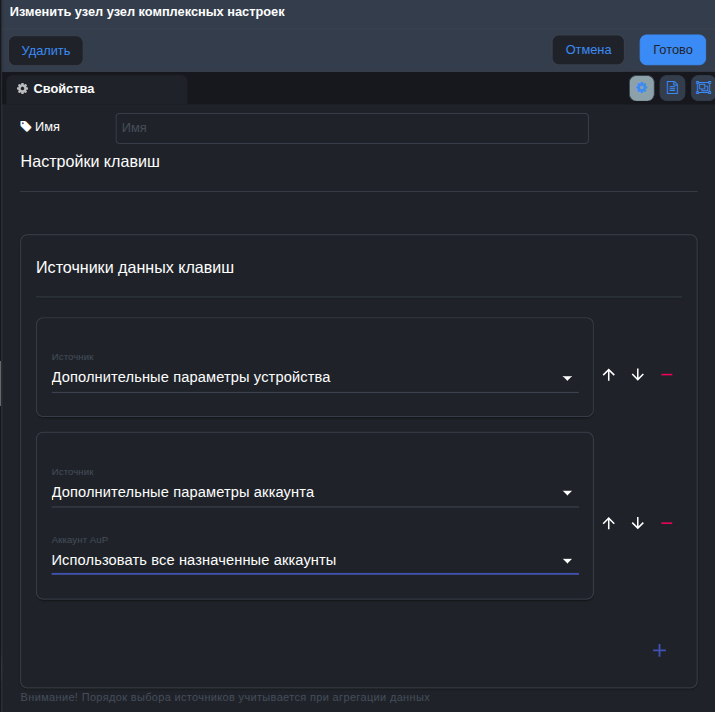Open the appearance (object group) icon

click(703, 88)
